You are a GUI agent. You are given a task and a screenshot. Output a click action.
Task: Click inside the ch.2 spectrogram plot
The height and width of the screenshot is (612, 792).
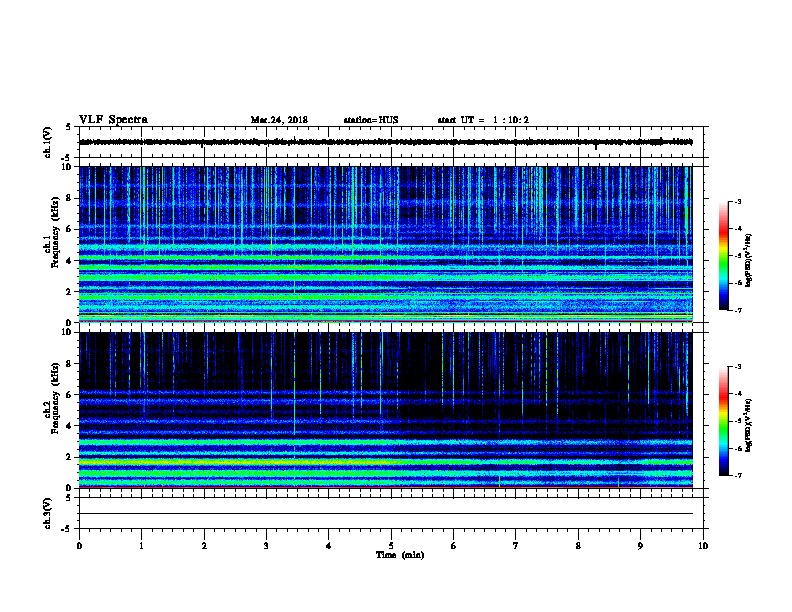[x=386, y=410]
